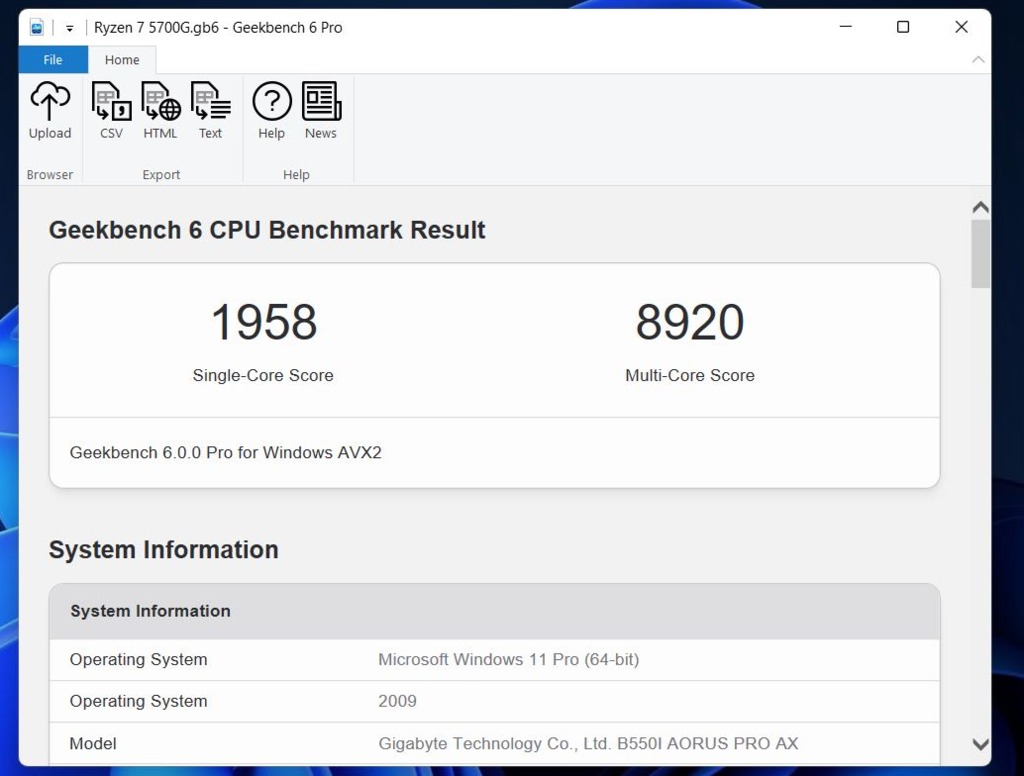Click the Upload button in Browser group
Screen dimensions: 1024x776
[x=49, y=110]
